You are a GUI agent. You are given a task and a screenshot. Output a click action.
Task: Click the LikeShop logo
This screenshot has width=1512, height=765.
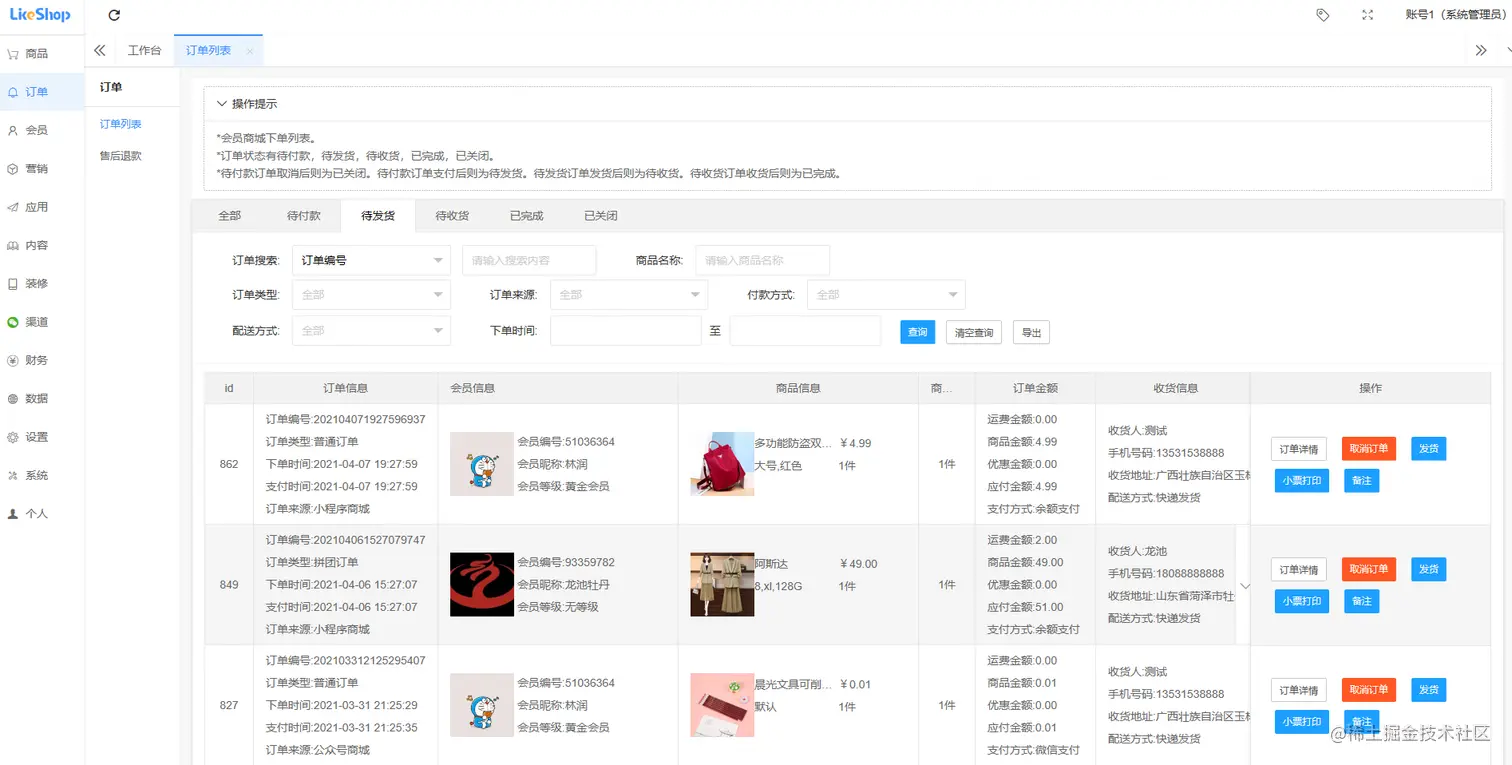[40, 15]
